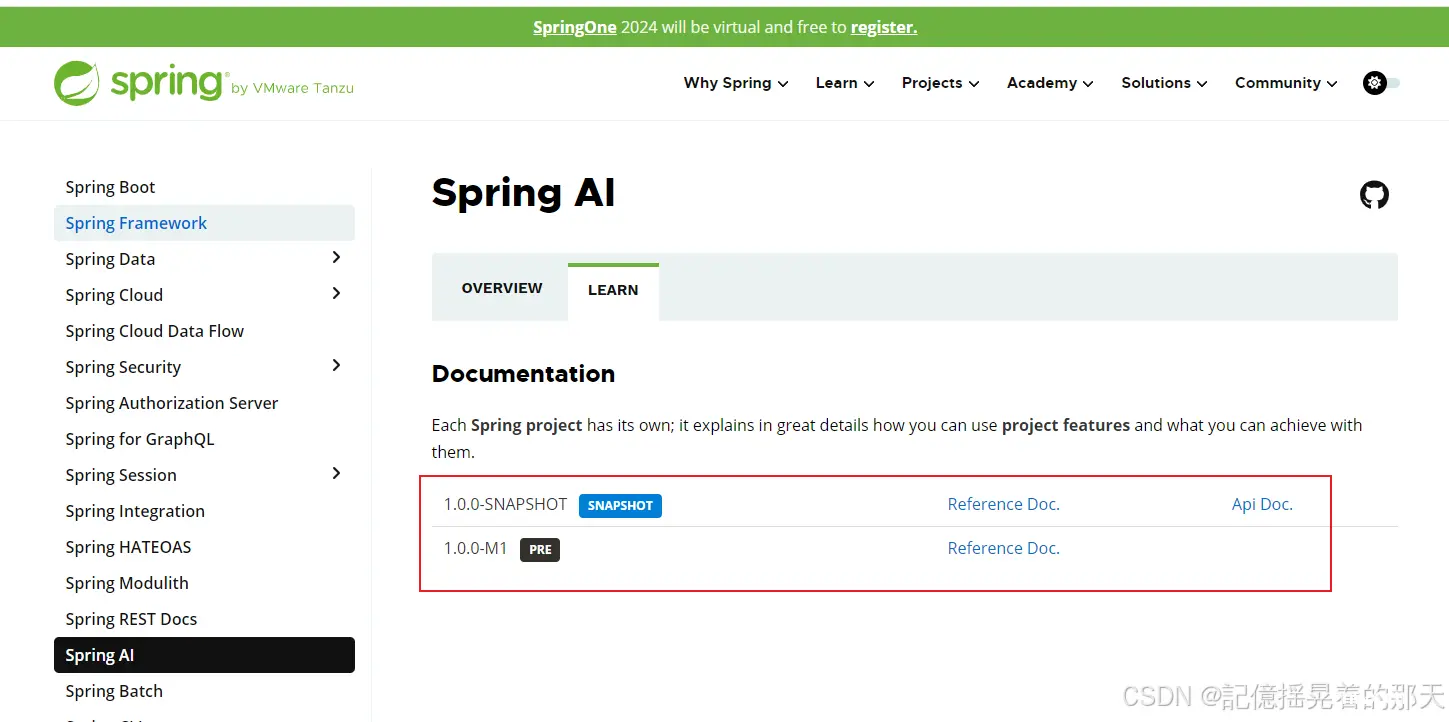Expand the Projects navigation menu
The height and width of the screenshot is (722, 1449).
click(940, 83)
